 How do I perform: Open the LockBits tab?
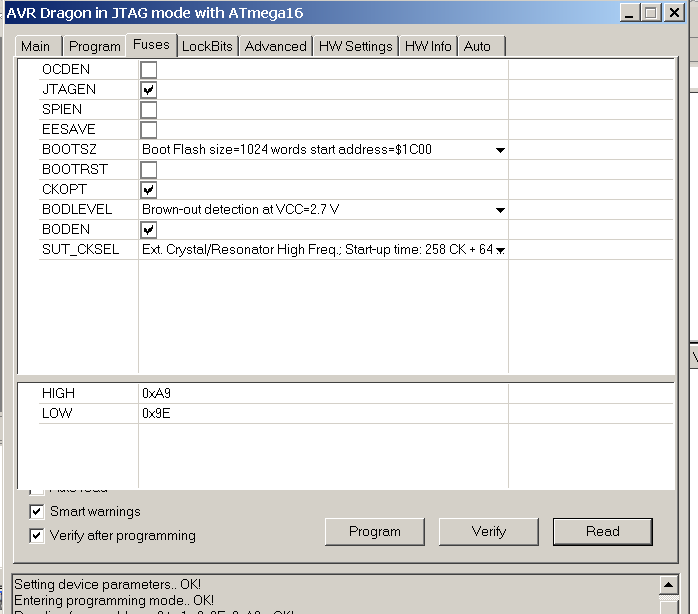tap(207, 46)
